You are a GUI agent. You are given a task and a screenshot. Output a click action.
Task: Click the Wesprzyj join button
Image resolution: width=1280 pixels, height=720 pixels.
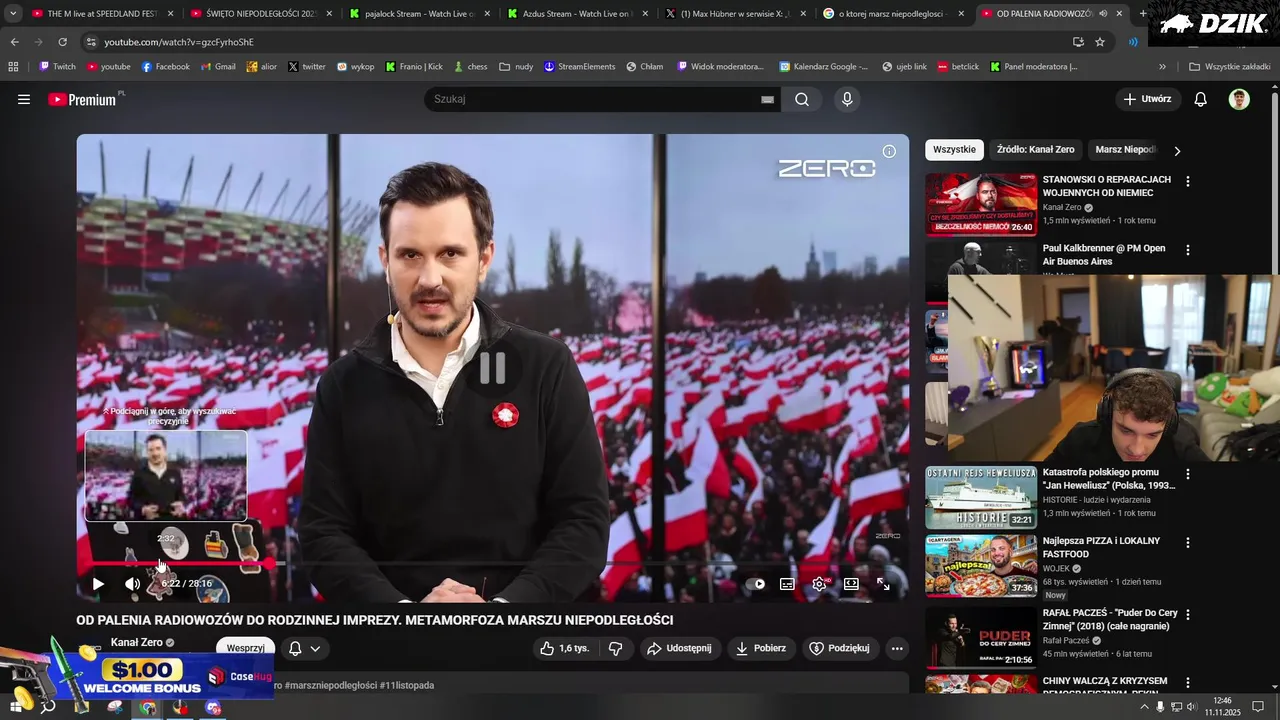coord(245,648)
